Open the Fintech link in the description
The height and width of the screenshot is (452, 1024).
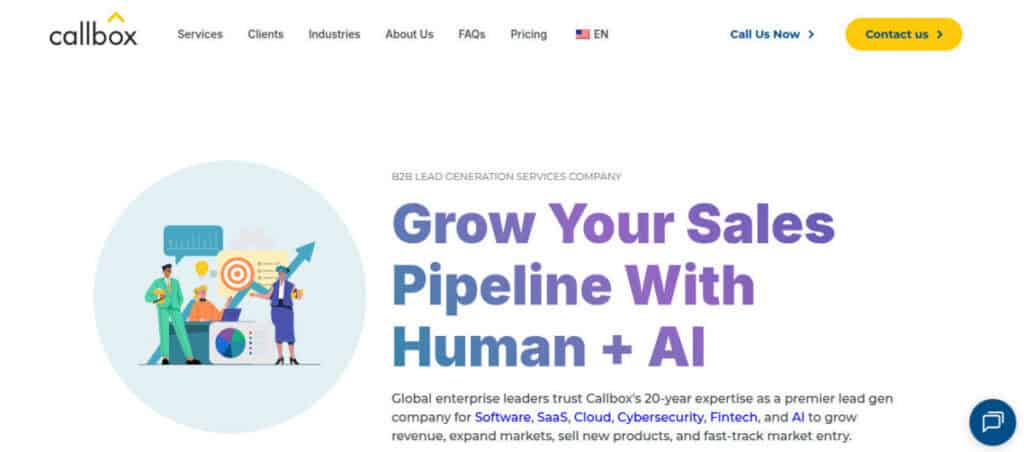coord(735,416)
